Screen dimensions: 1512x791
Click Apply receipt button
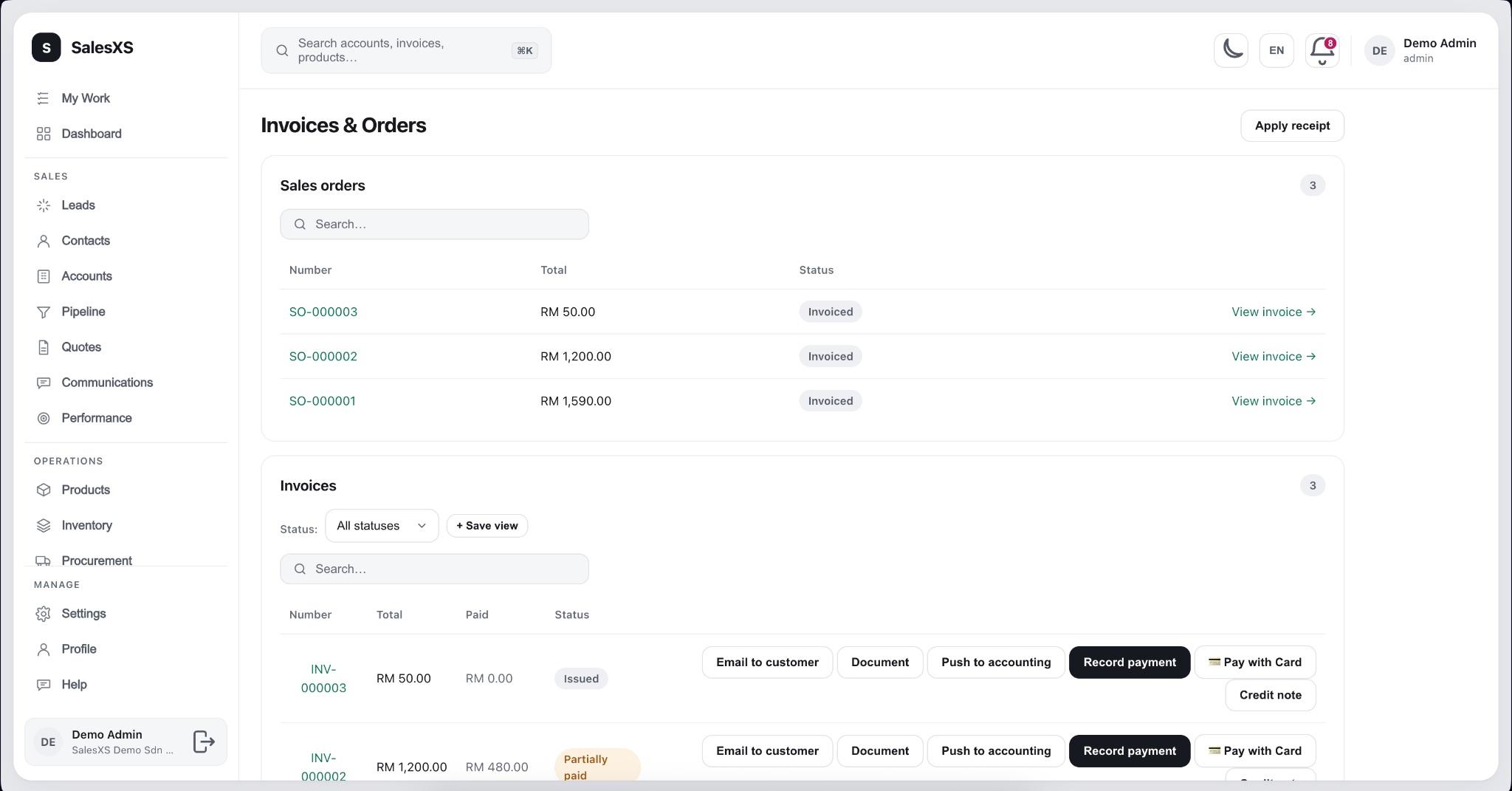(1292, 126)
